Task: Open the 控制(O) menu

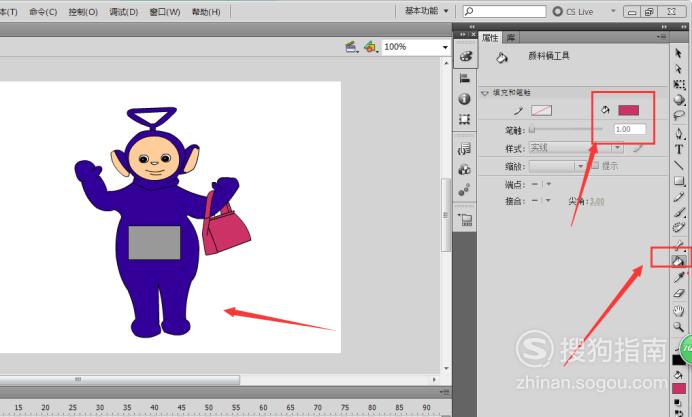Action: [83, 12]
